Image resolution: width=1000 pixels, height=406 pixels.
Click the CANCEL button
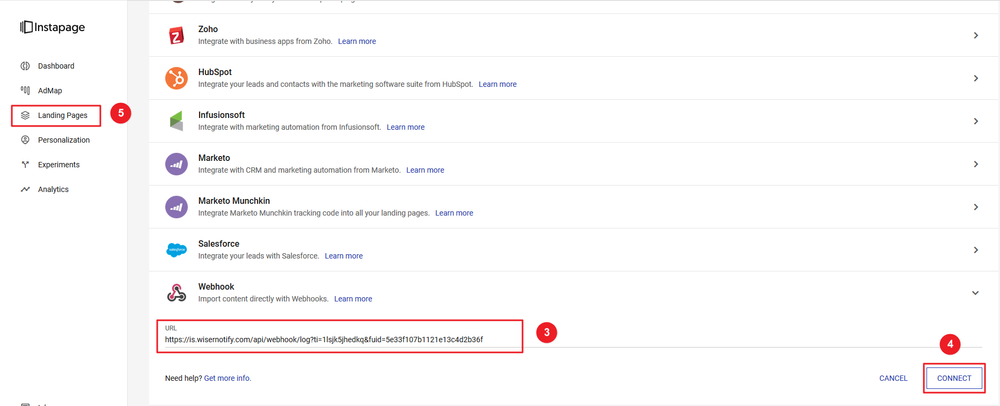pos(893,378)
